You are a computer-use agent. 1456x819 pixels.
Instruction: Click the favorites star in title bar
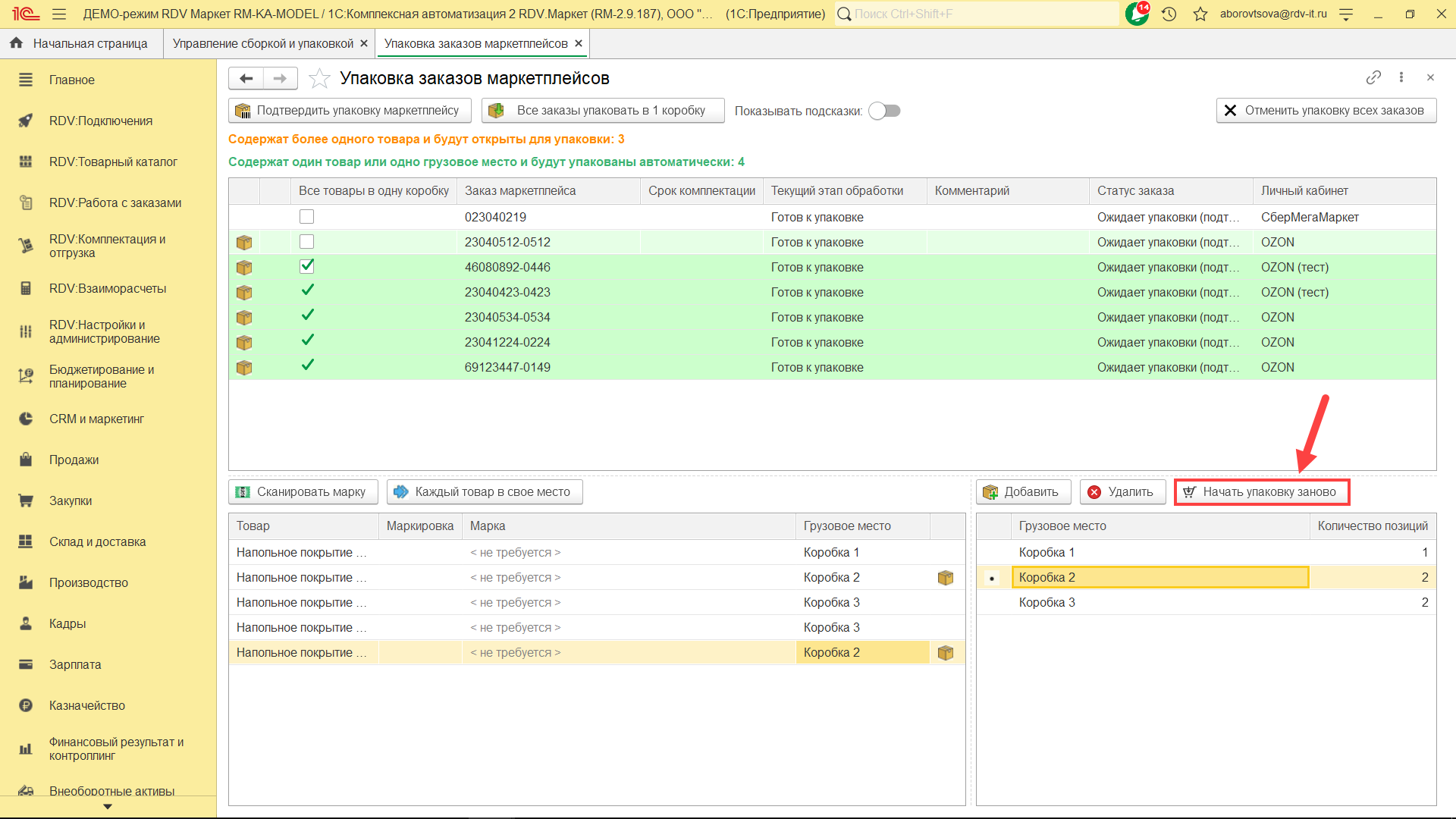coord(1200,14)
